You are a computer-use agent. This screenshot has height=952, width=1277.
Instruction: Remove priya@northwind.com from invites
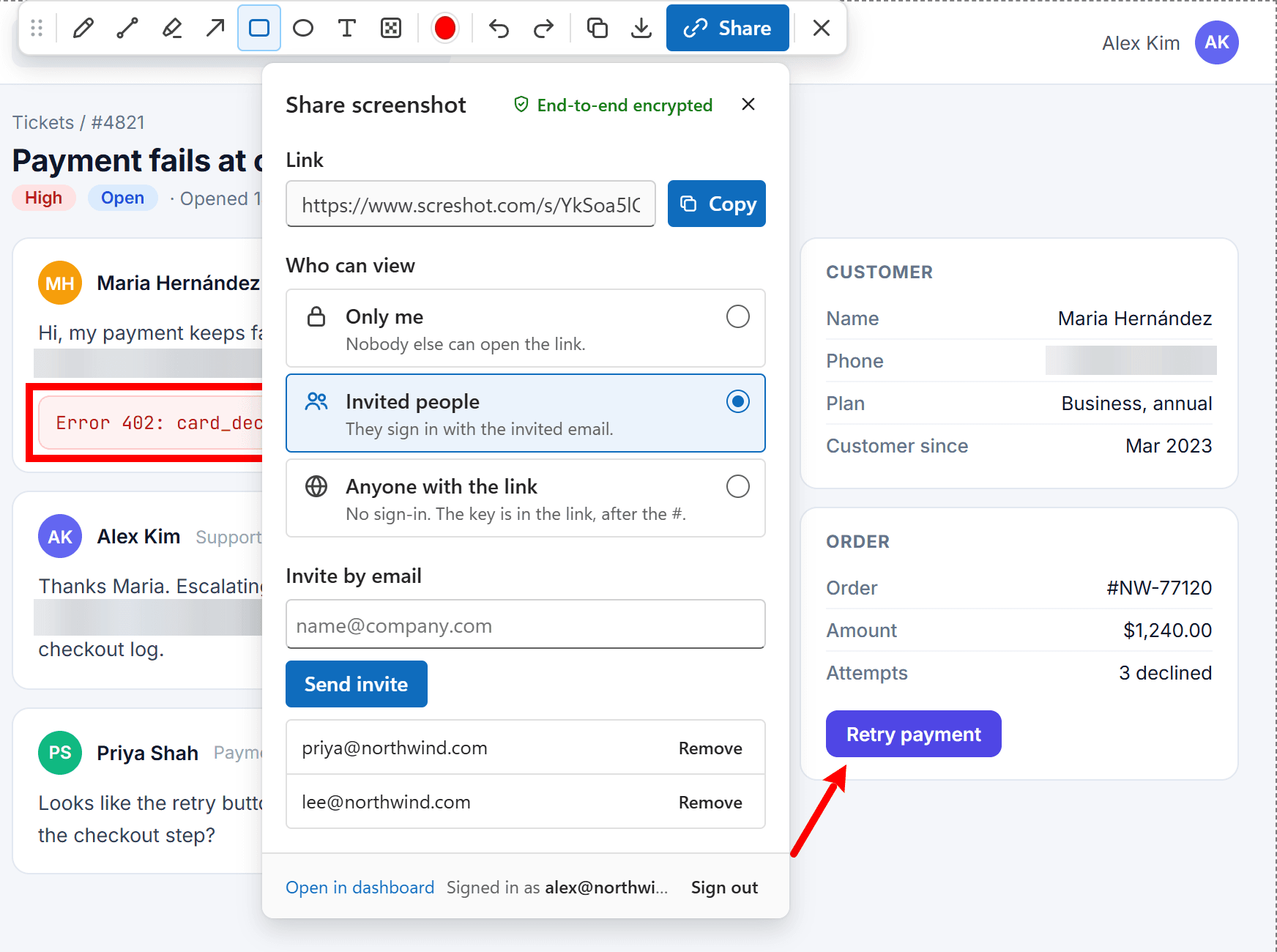pos(710,748)
